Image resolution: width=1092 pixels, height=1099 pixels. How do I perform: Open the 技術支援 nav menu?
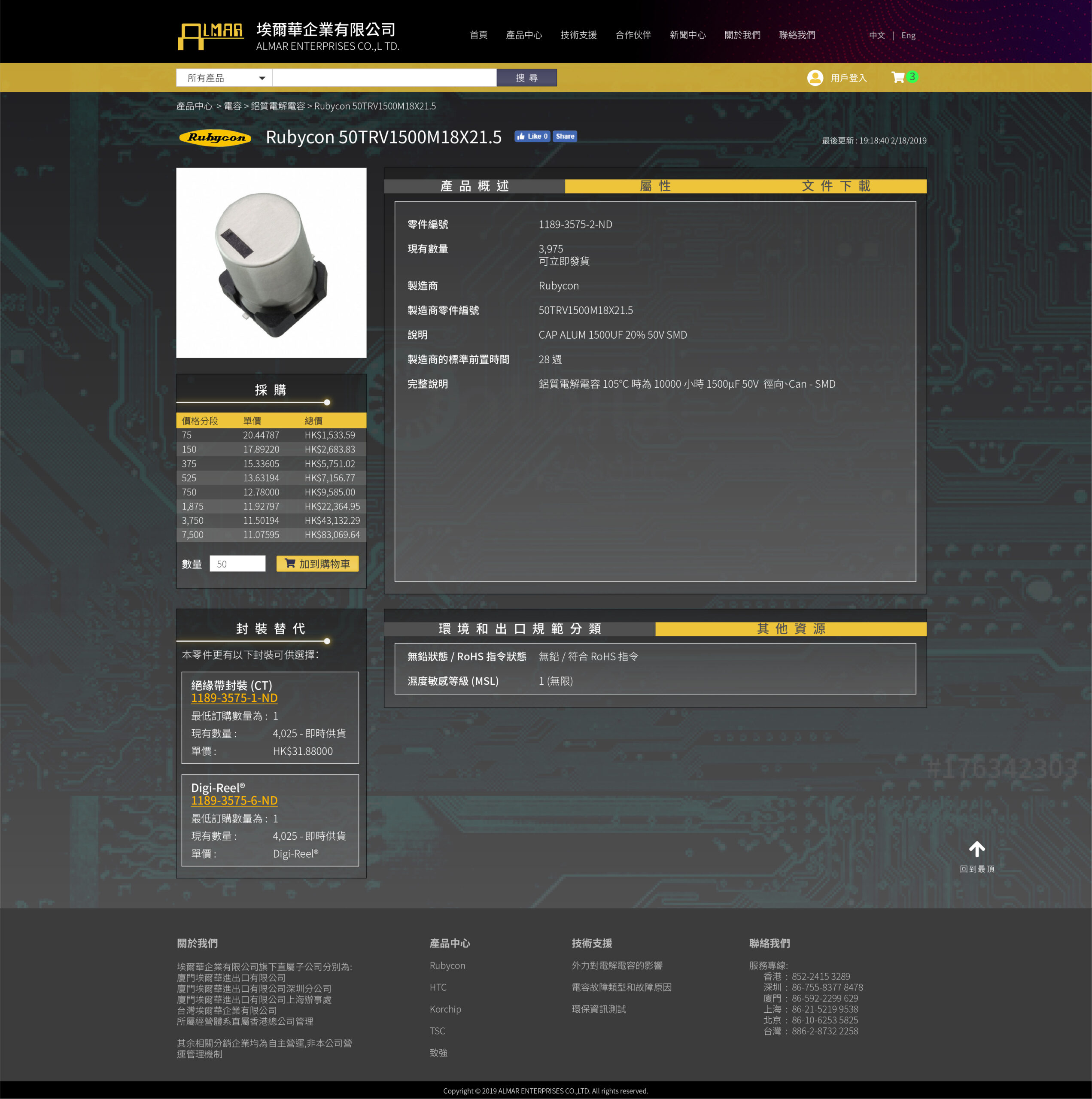point(579,35)
